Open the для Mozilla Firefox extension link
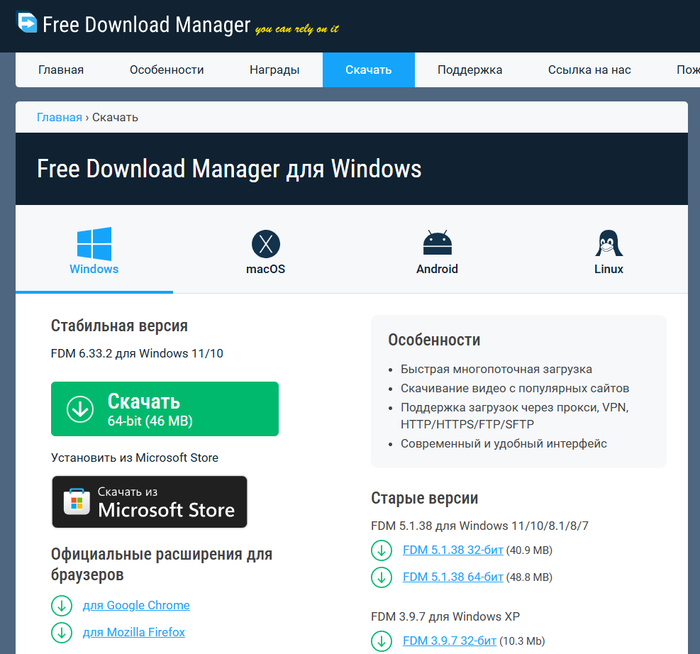 coord(134,632)
